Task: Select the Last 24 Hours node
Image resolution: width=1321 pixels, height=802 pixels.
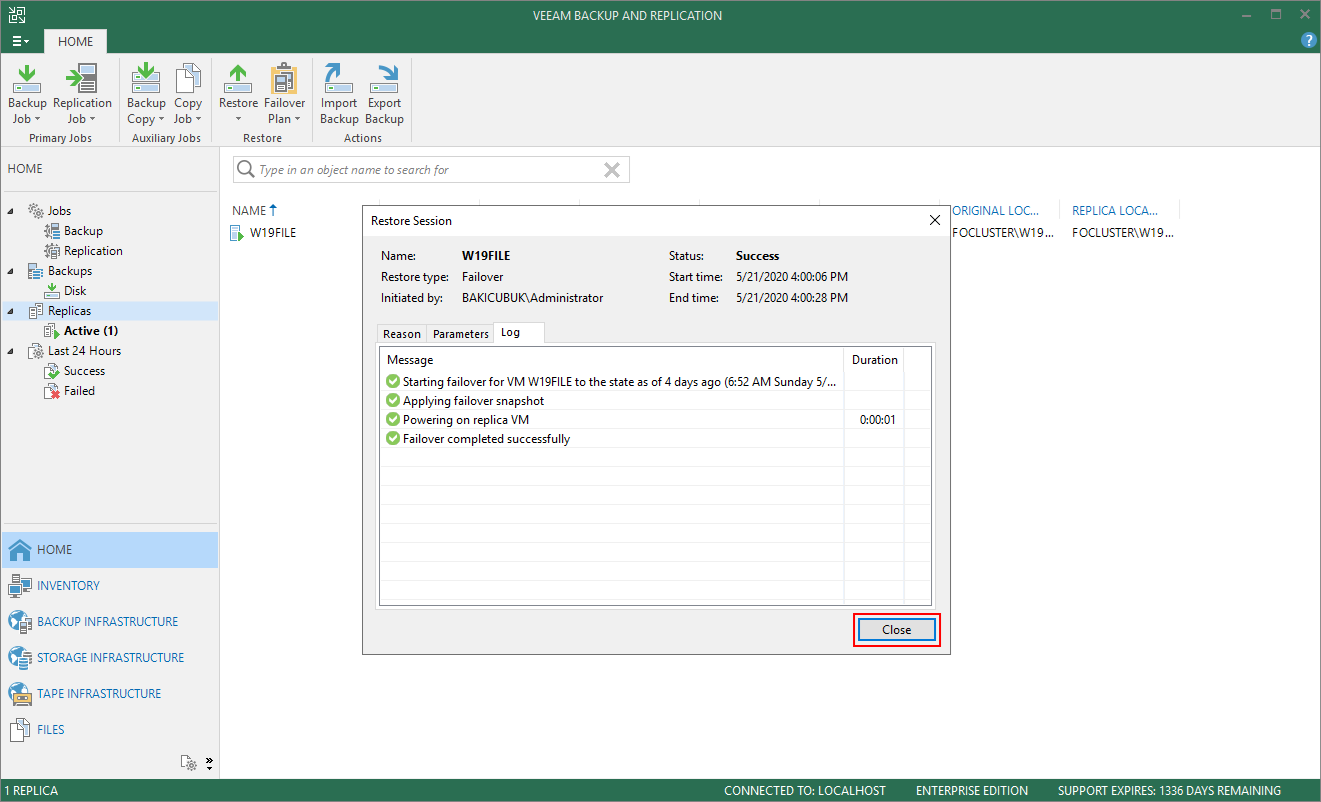Action: click(x=84, y=351)
